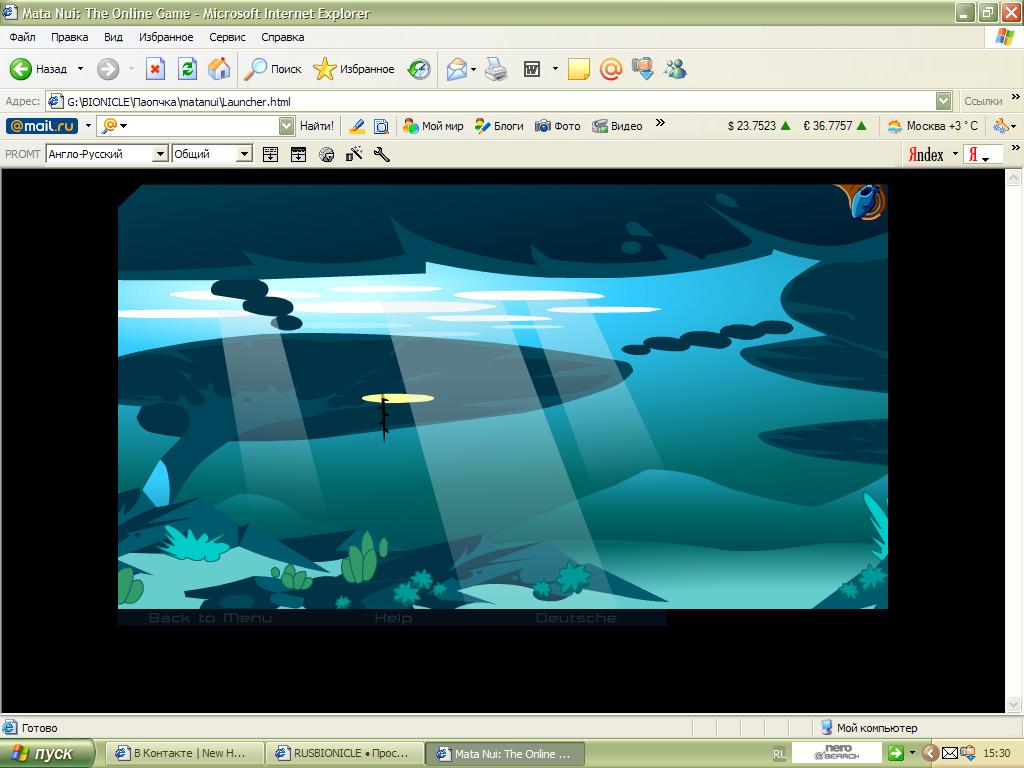Click the PROMT magic wand icon
Viewport: 1024px width, 768px height.
[354, 154]
